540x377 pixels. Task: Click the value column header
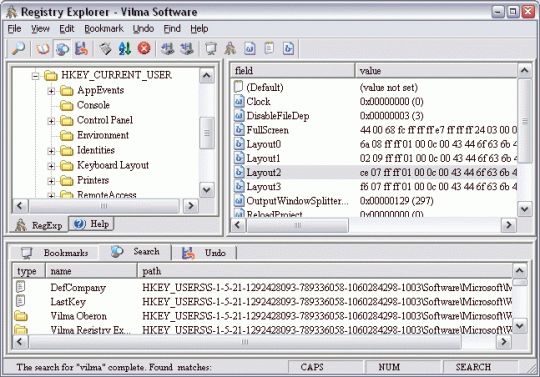[x=436, y=71]
